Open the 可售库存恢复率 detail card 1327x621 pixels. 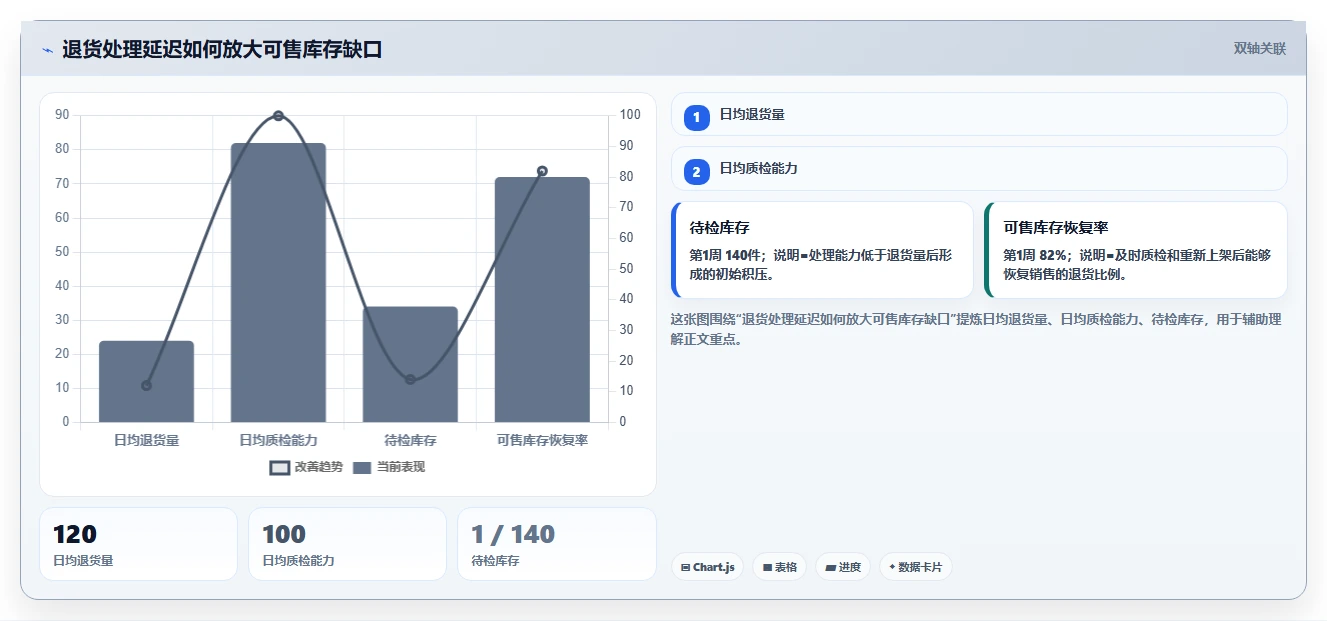click(x=1136, y=250)
